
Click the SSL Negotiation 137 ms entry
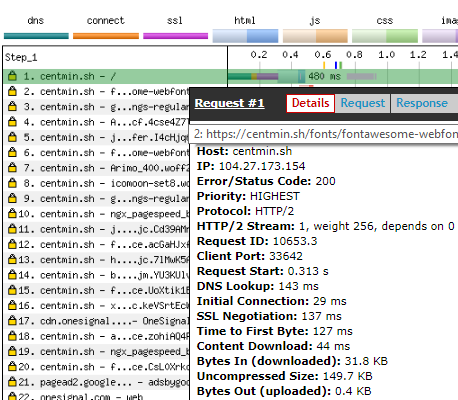[x=269, y=316]
